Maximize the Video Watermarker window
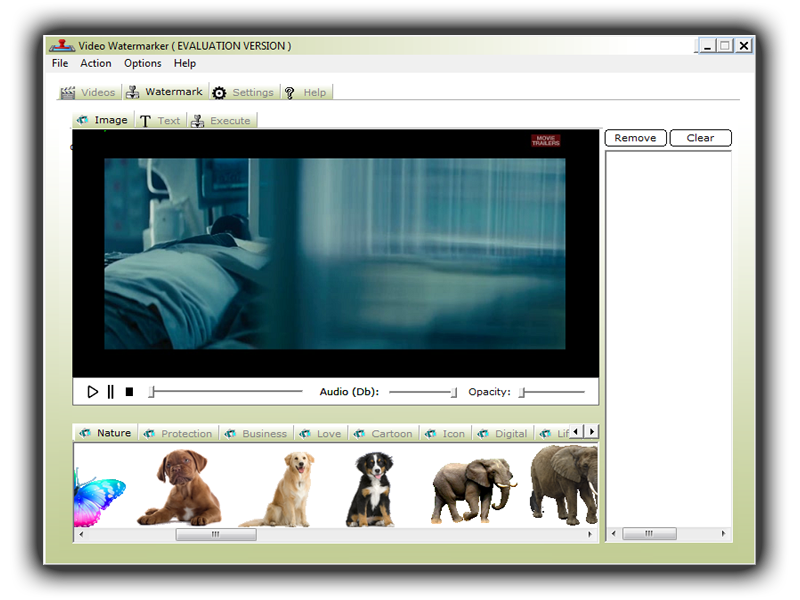800x600 pixels. [x=724, y=46]
